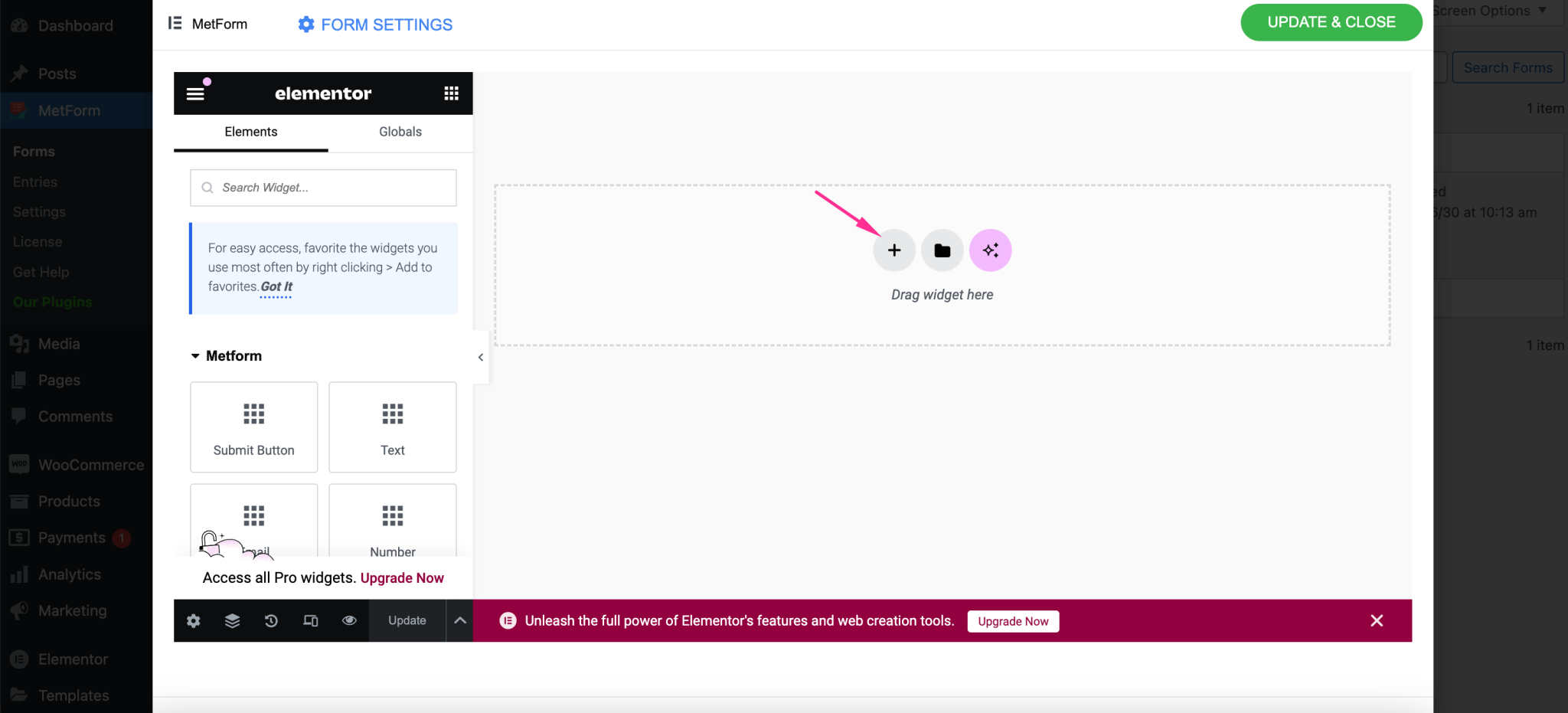Collapse the Elementor side panel arrow
1568x713 pixels.
point(481,357)
